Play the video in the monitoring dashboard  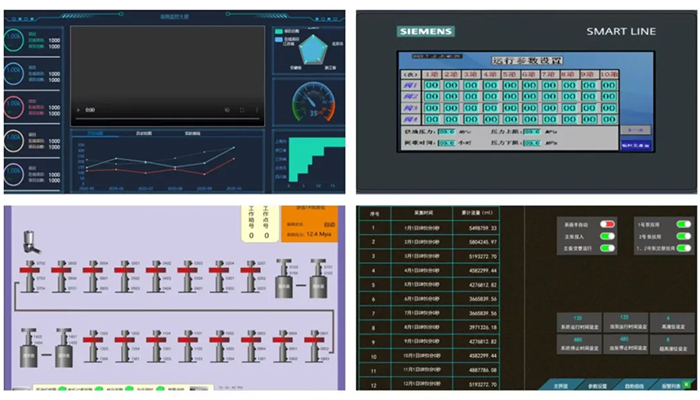pos(79,110)
